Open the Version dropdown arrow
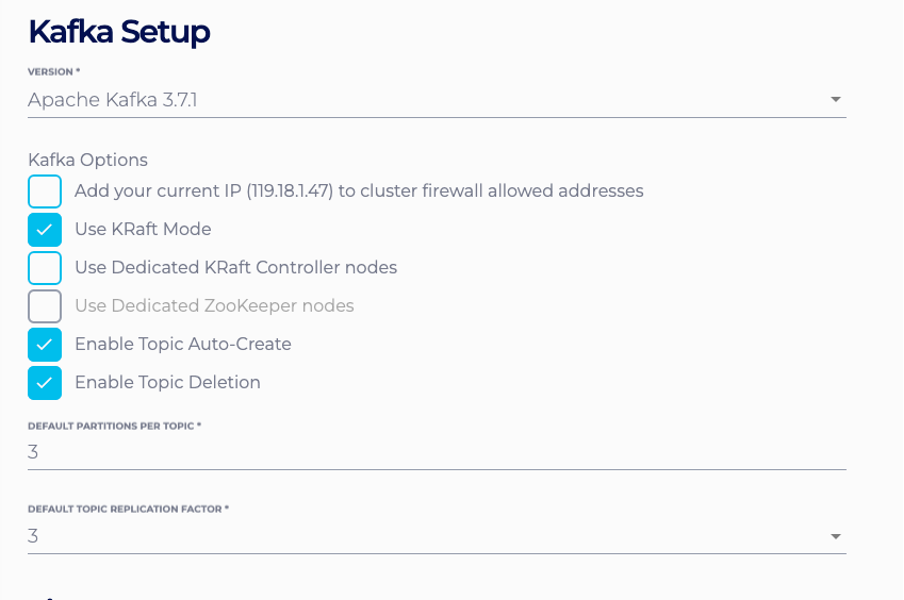Image resolution: width=904 pixels, height=600 pixels. coord(835,100)
